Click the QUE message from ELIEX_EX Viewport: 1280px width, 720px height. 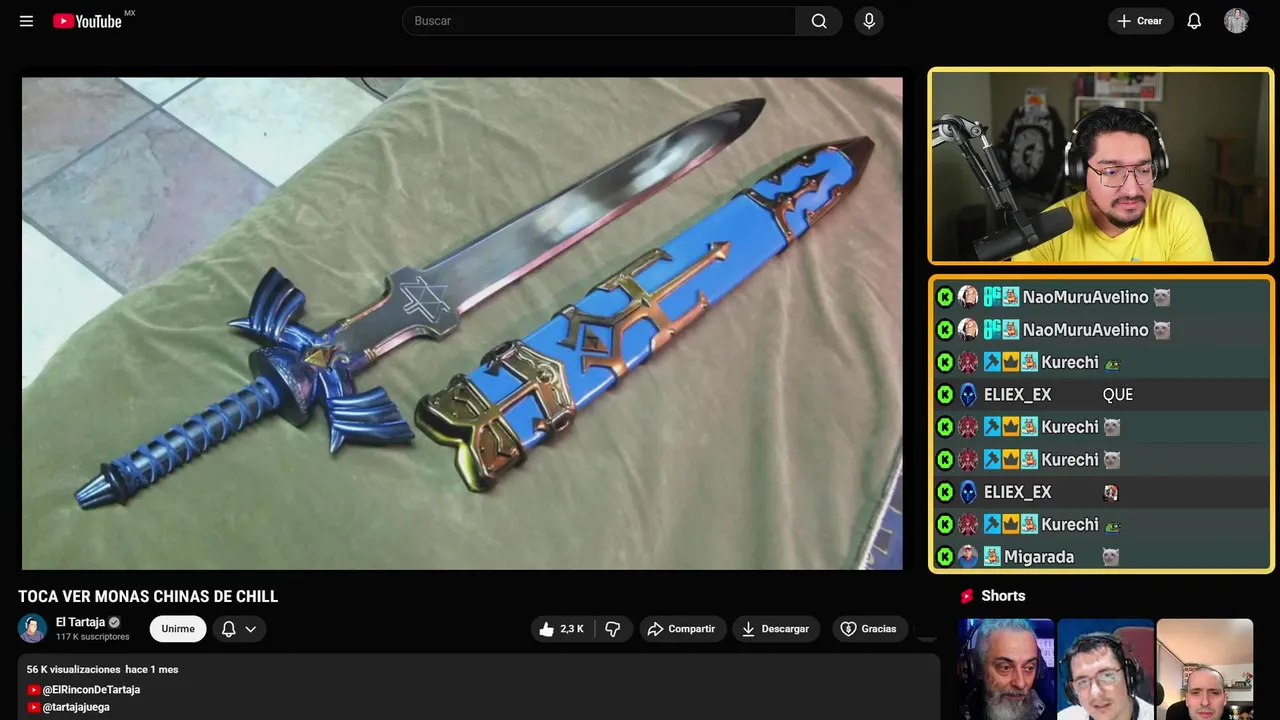pos(1117,395)
